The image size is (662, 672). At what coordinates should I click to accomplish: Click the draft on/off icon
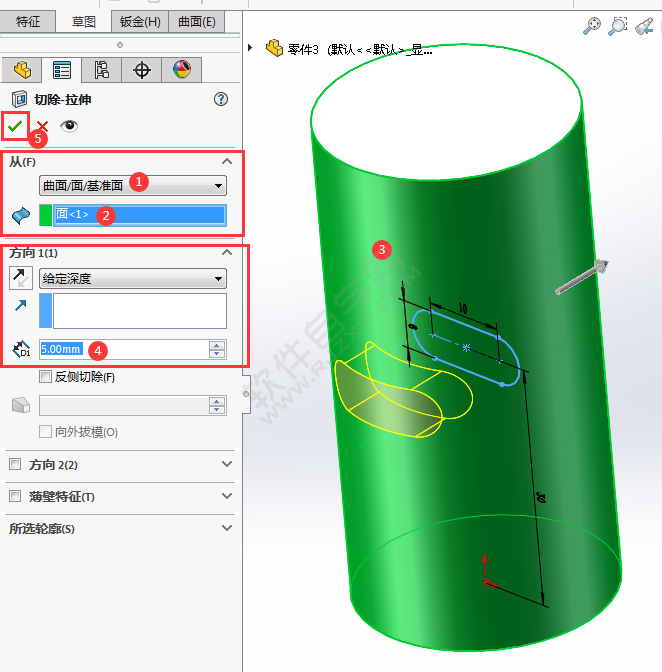[21, 405]
